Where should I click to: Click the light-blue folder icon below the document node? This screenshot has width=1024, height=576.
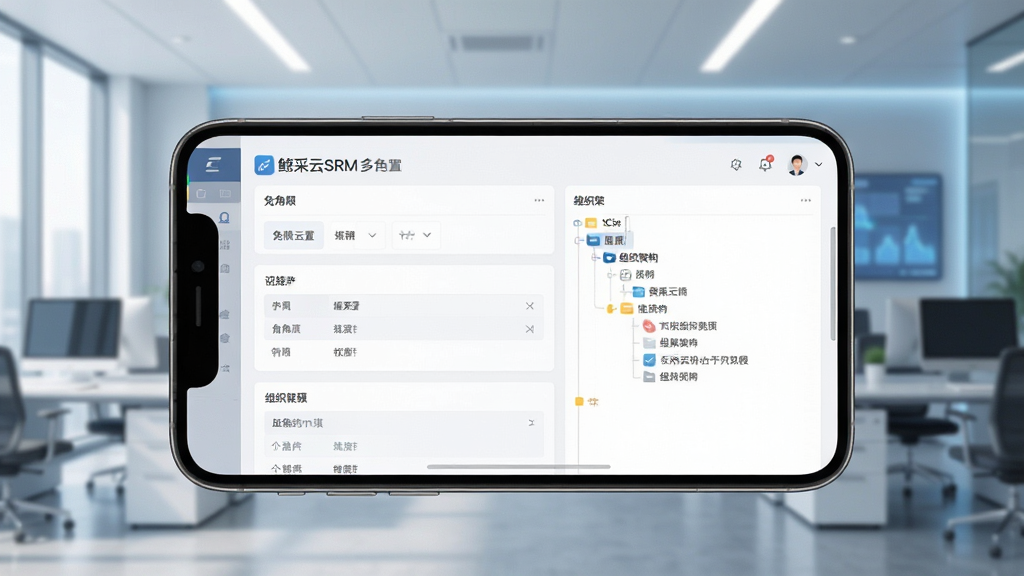tap(639, 291)
